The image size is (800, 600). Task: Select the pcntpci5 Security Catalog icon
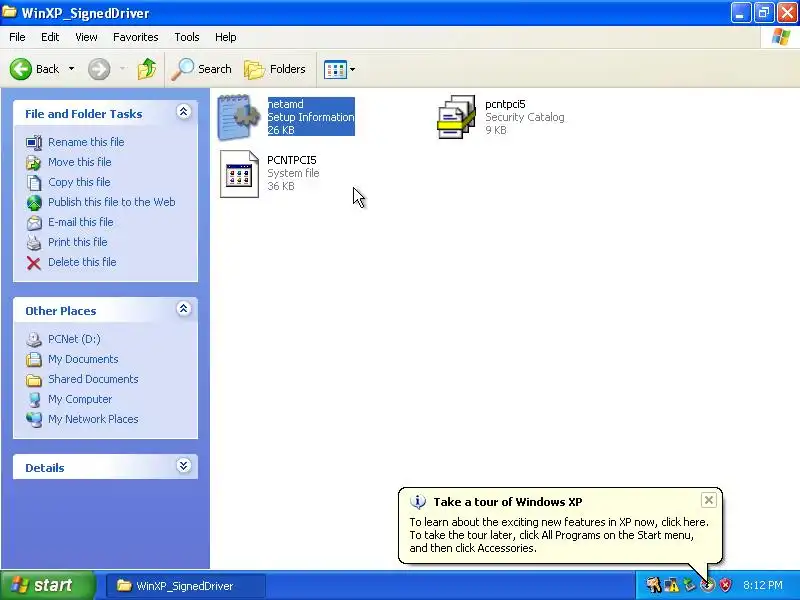pyautogui.click(x=456, y=117)
